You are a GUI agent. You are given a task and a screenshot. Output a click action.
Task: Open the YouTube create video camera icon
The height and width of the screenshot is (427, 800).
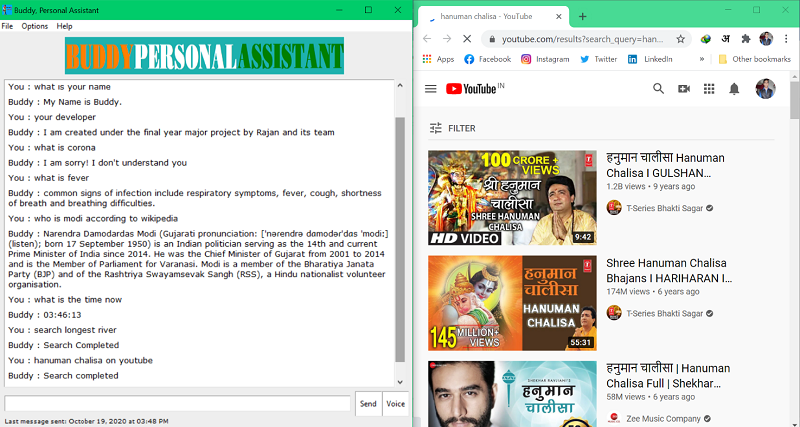tap(684, 89)
